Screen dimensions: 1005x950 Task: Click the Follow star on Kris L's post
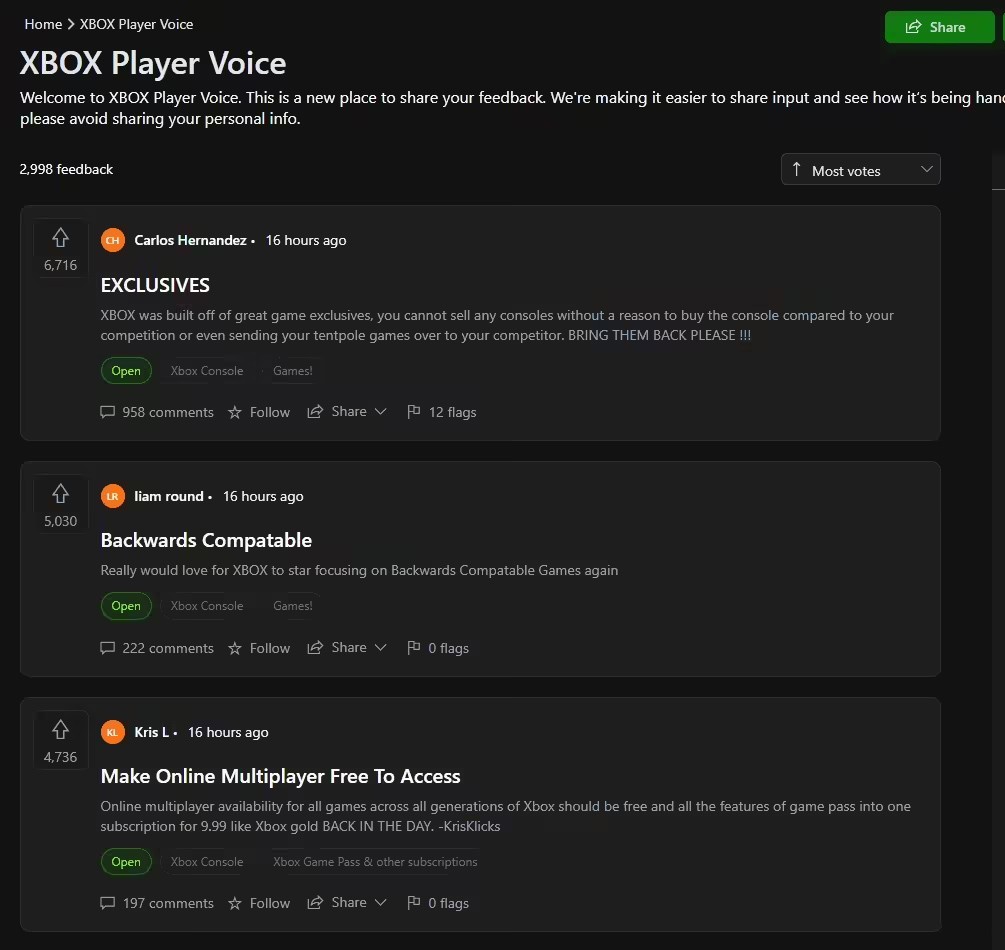pos(235,903)
